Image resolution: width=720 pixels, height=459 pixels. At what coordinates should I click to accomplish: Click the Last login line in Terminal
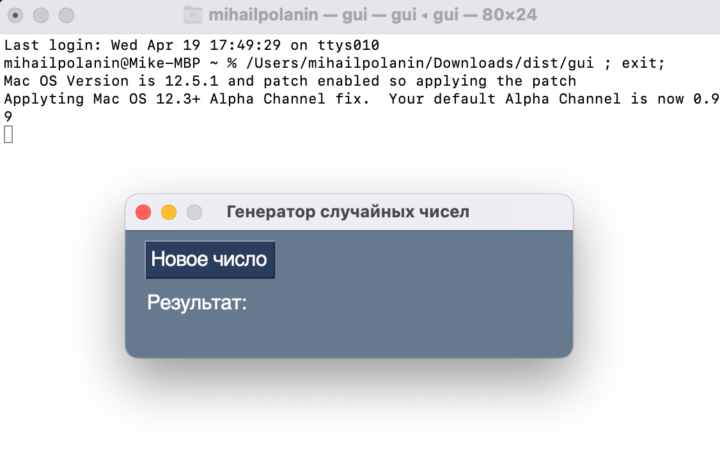(191, 45)
